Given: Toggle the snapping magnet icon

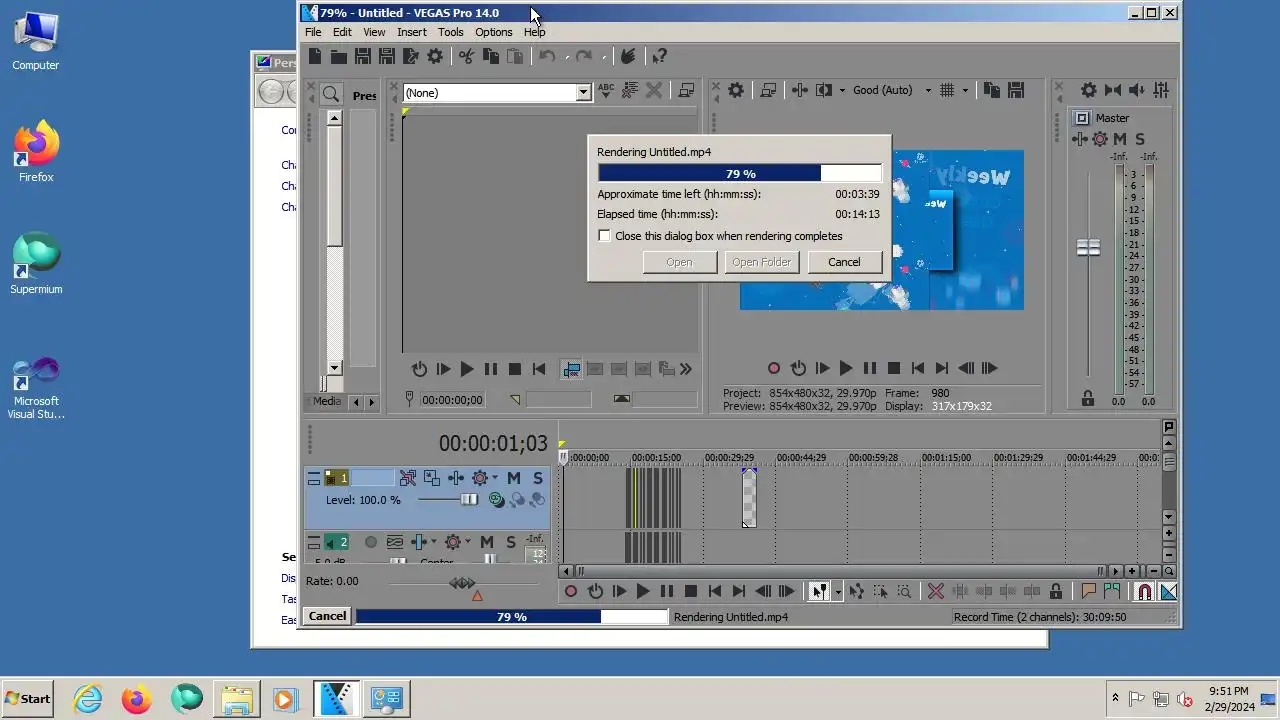Looking at the screenshot, I should tap(1144, 591).
